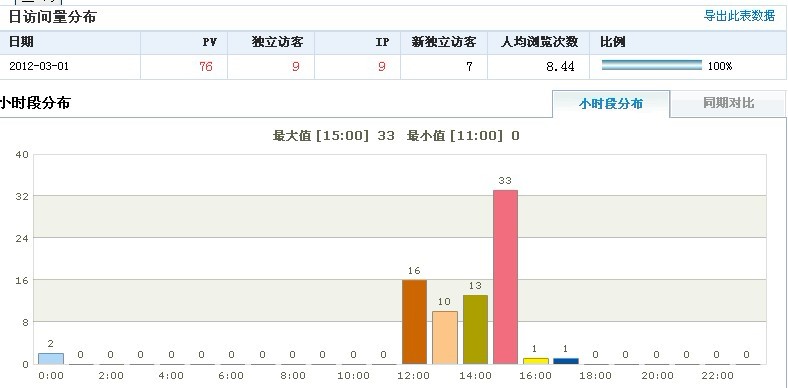
Task: Click the 日期 column header
Action: [21, 42]
